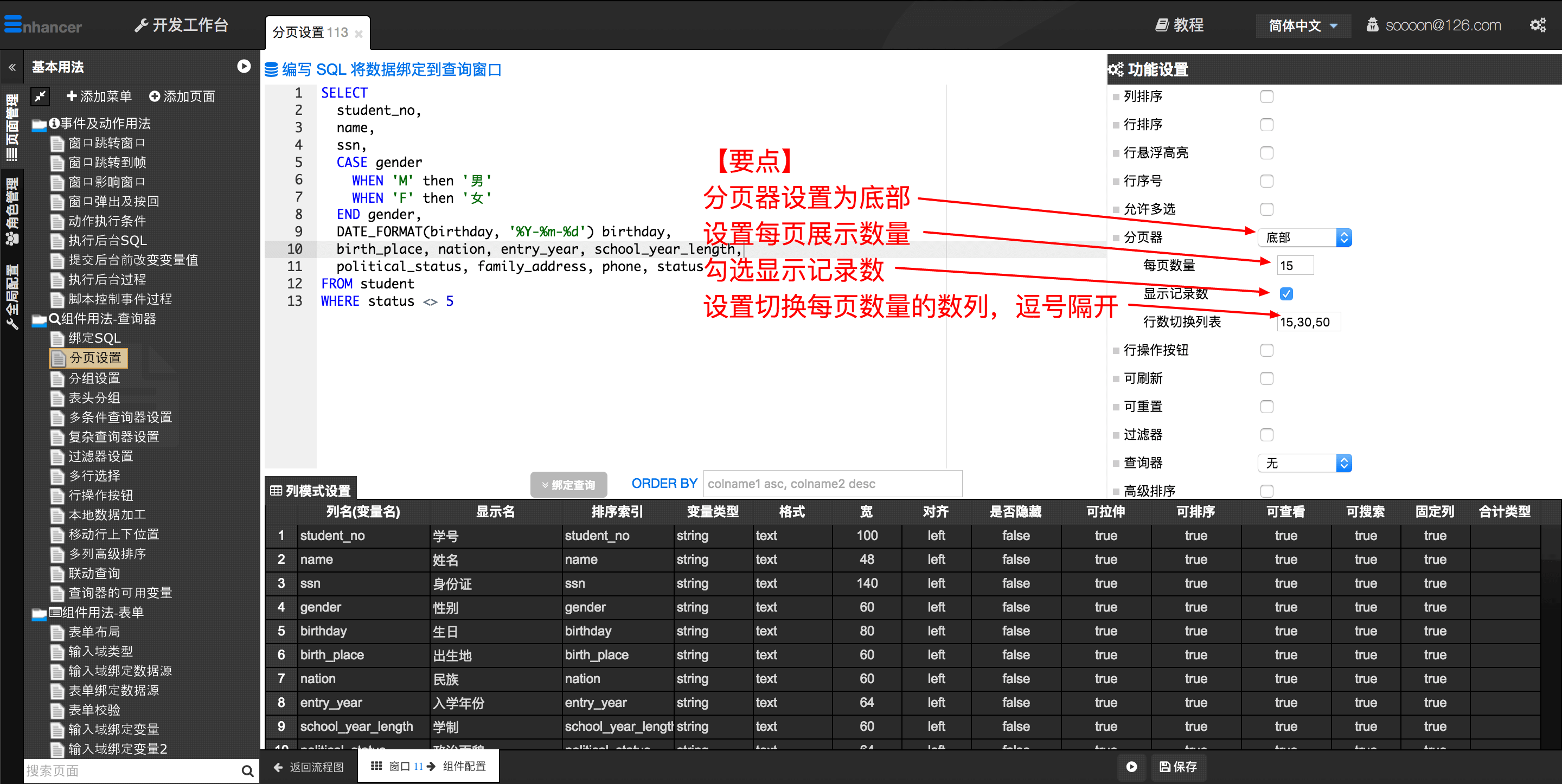Open the 查询器 dropdown showing 无
Image resolution: width=1562 pixels, height=784 pixels.
1304,463
